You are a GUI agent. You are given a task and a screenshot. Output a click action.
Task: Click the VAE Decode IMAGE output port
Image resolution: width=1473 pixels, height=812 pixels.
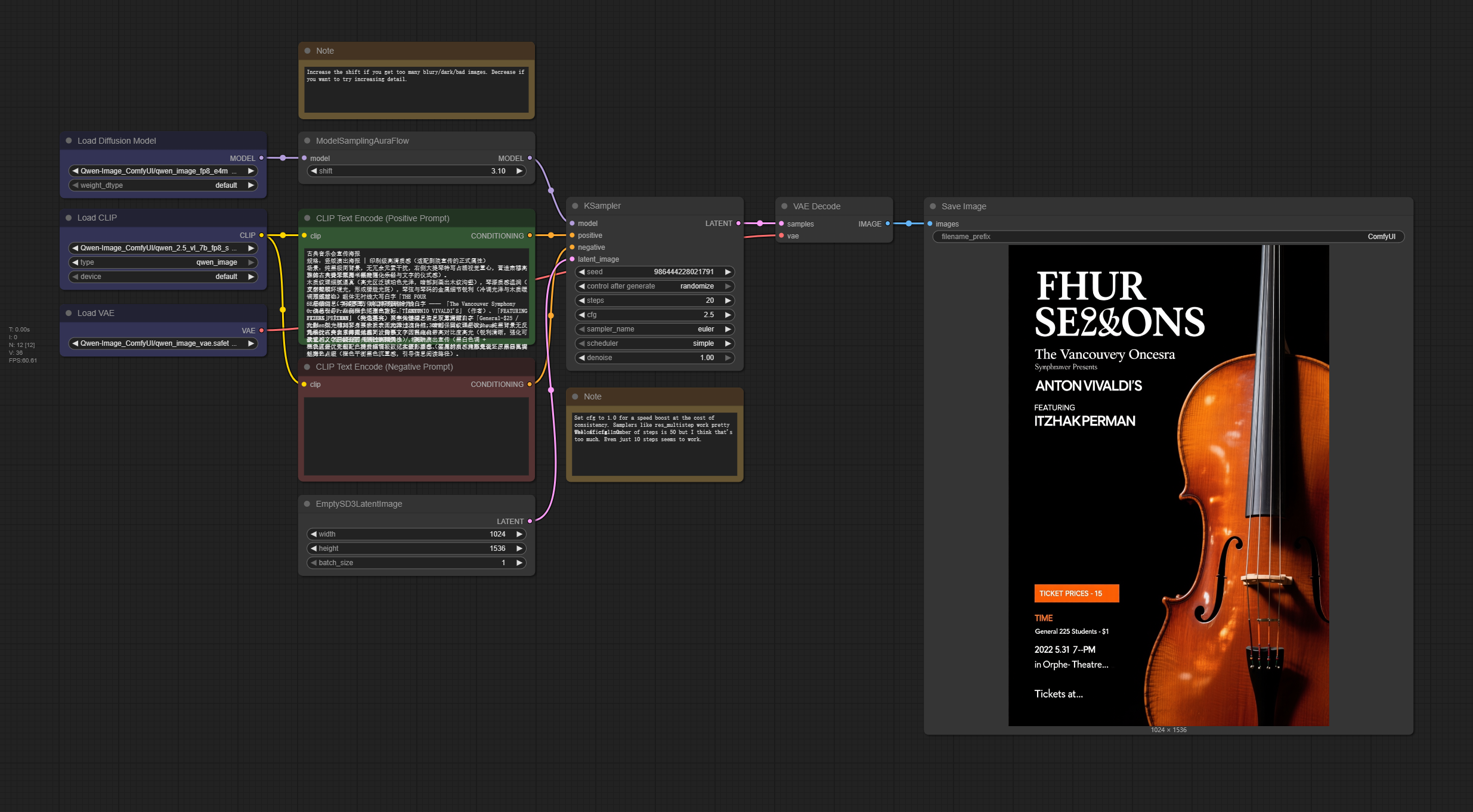[887, 224]
